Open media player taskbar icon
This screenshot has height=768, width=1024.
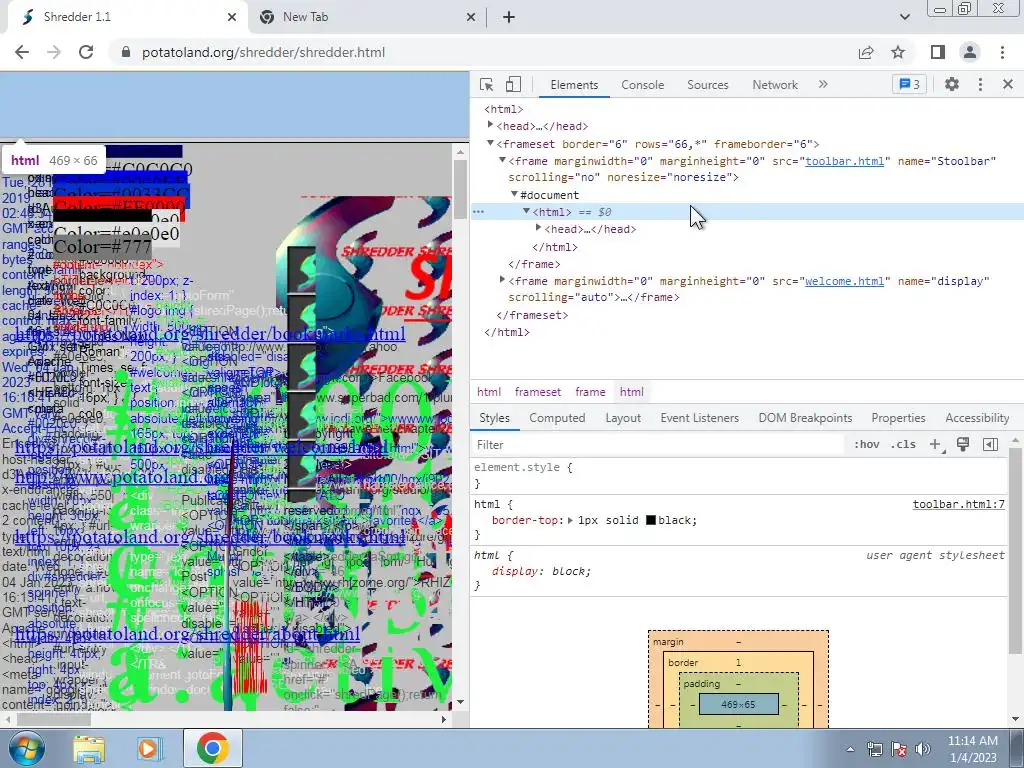tap(149, 749)
